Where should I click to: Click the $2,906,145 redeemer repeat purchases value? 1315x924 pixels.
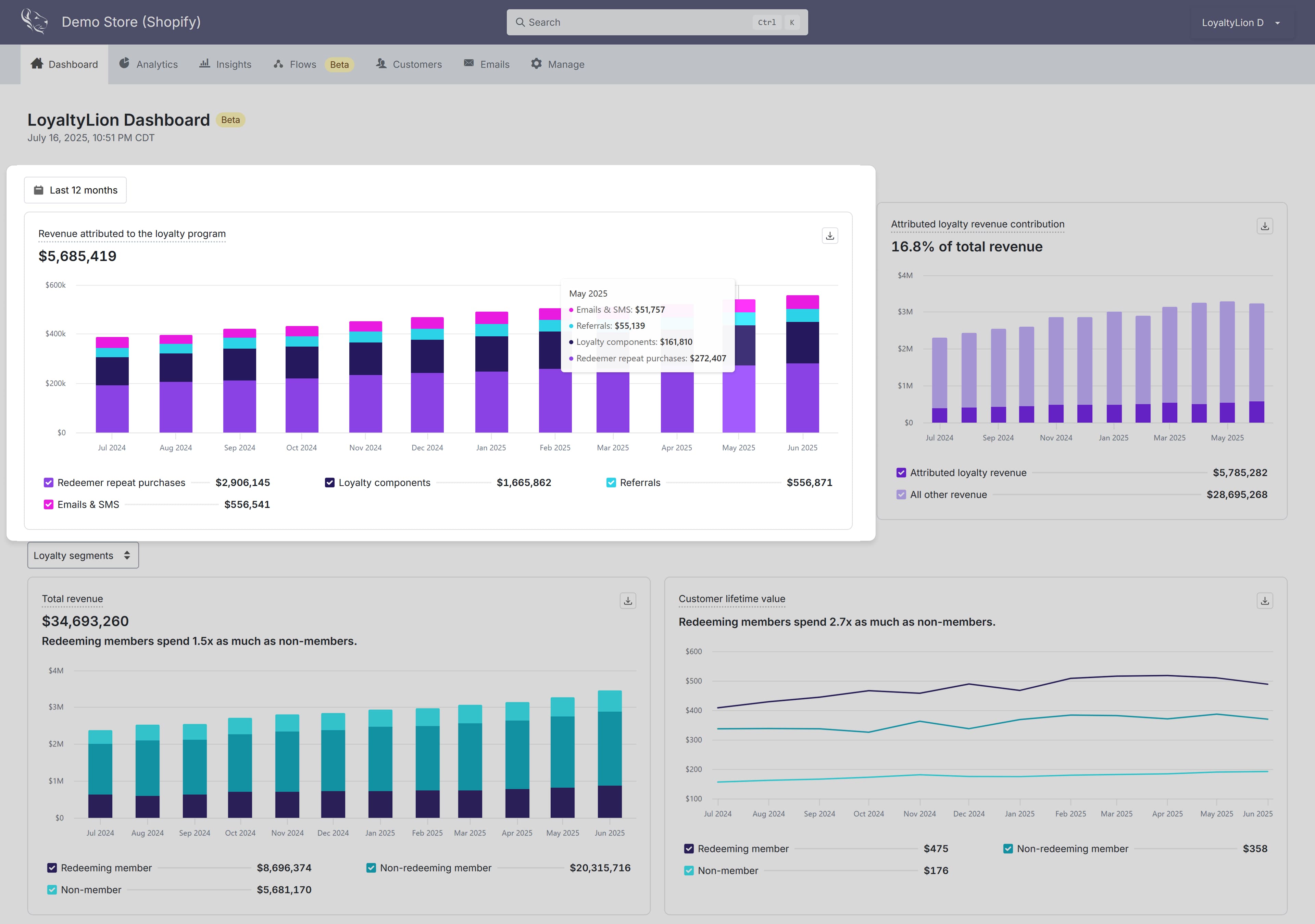(242, 483)
